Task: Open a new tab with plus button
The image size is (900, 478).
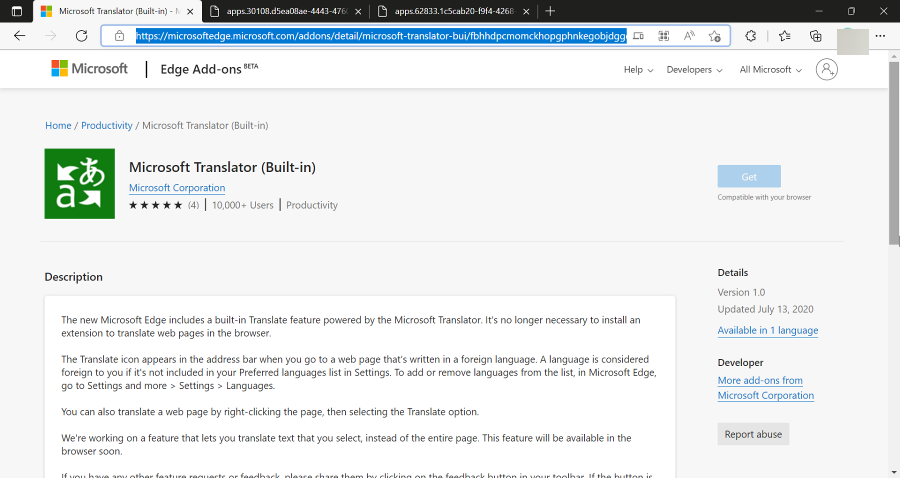Action: tap(550, 11)
